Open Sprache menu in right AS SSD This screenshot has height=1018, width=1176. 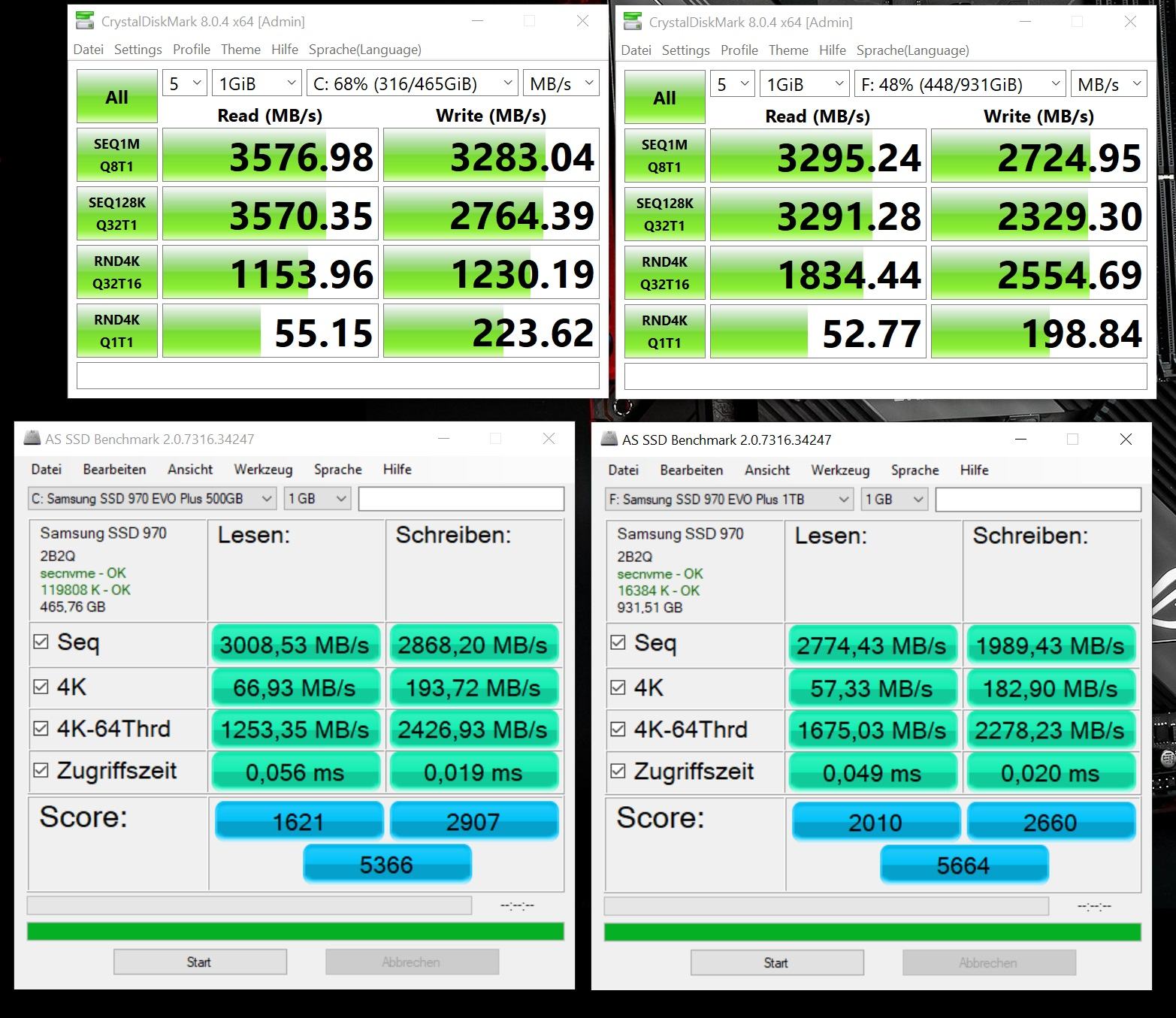click(x=915, y=470)
